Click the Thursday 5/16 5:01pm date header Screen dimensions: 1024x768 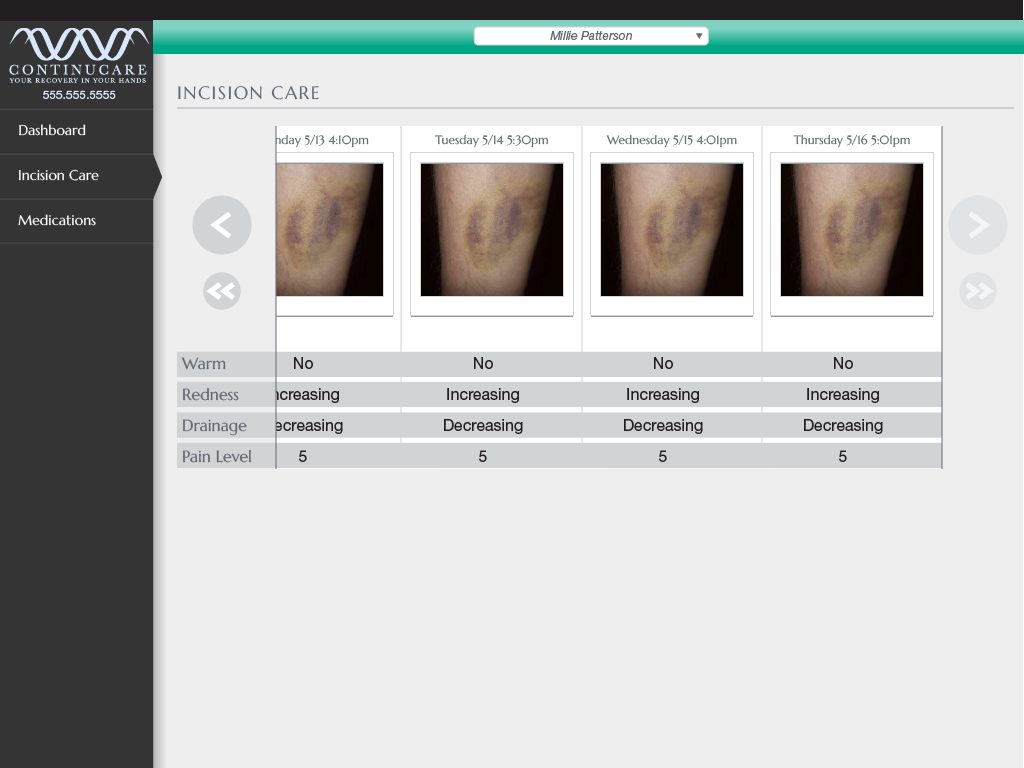[852, 140]
